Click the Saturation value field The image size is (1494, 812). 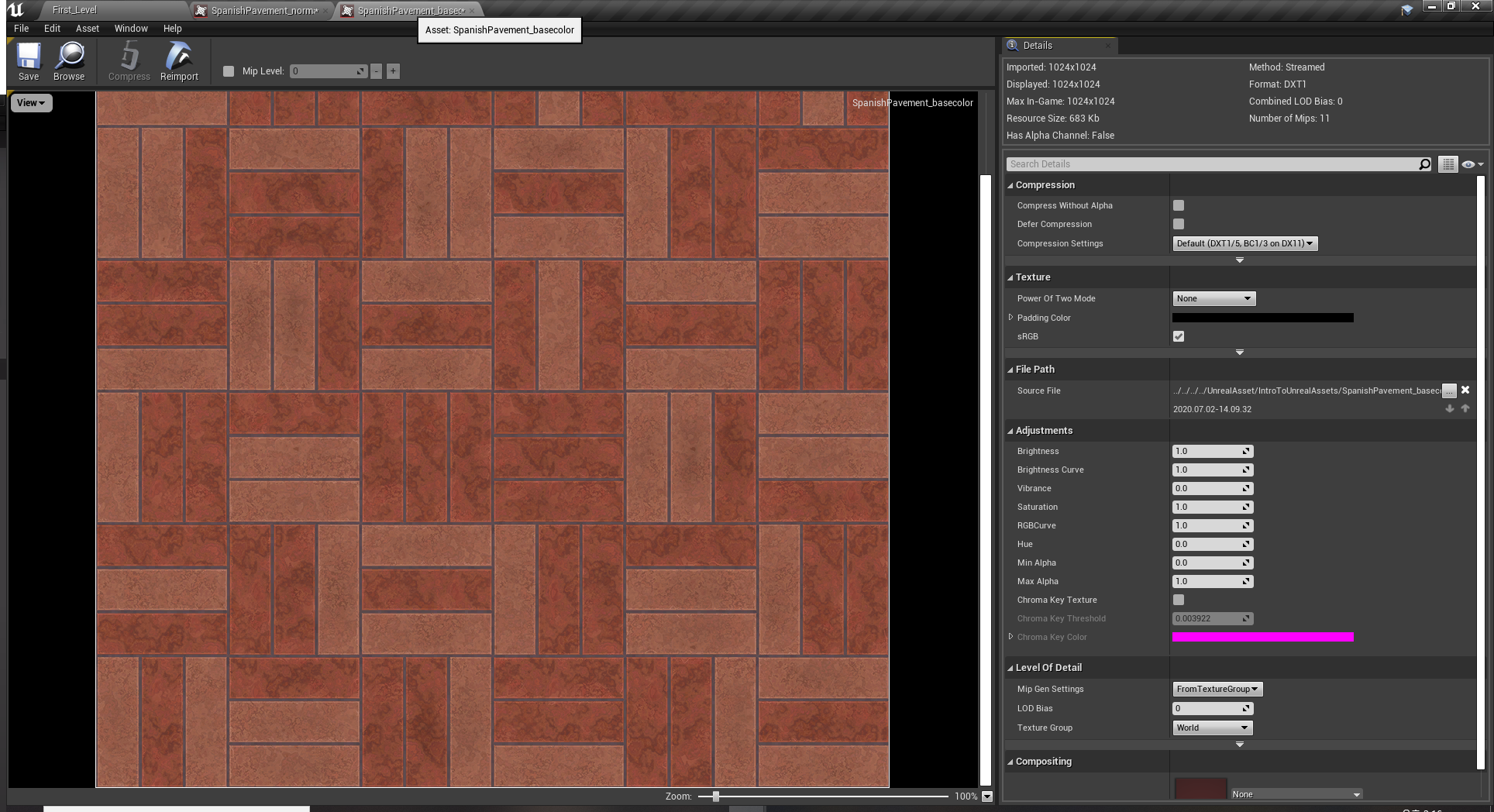tap(1213, 507)
